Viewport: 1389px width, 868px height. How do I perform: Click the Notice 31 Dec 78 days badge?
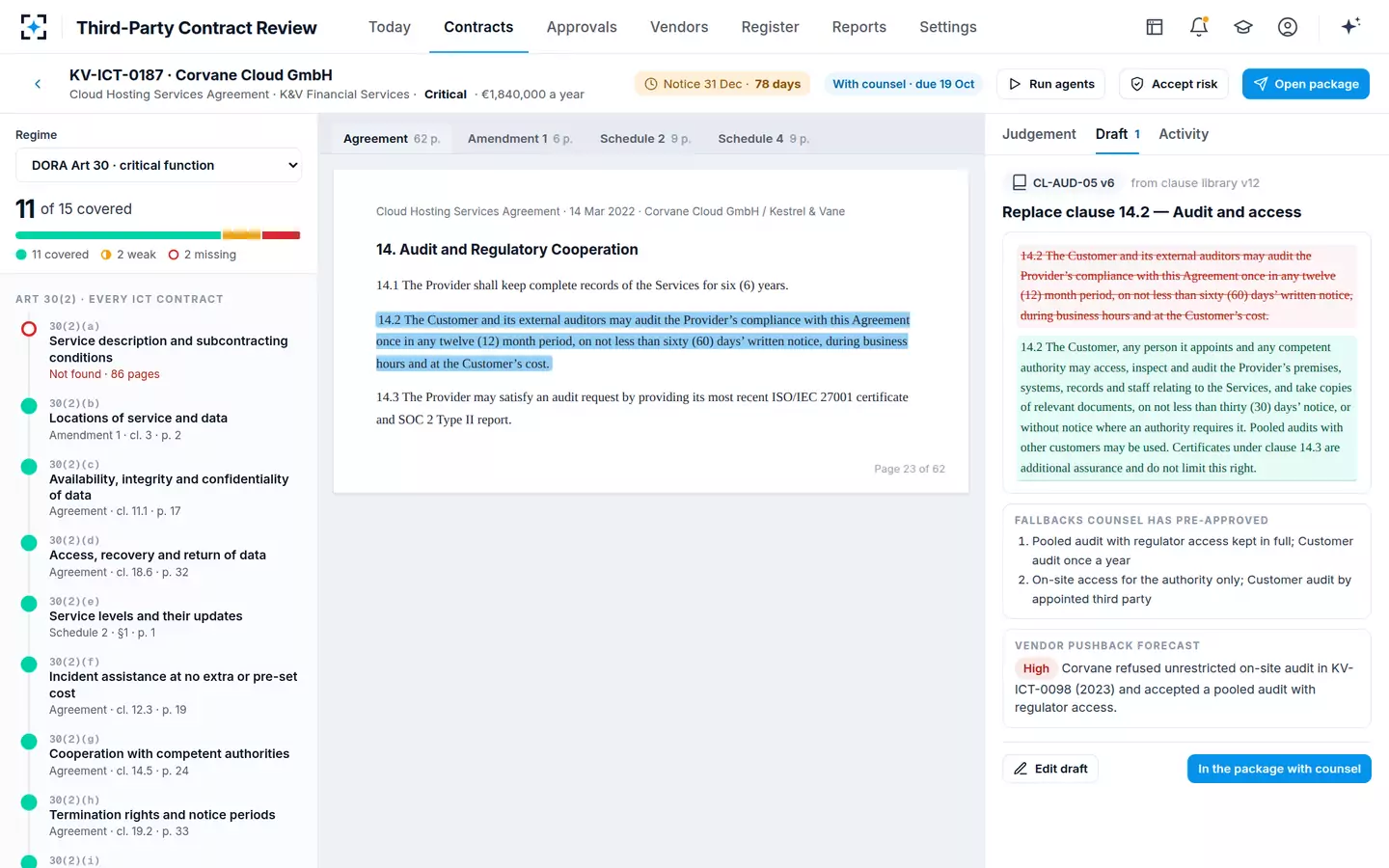point(722,84)
